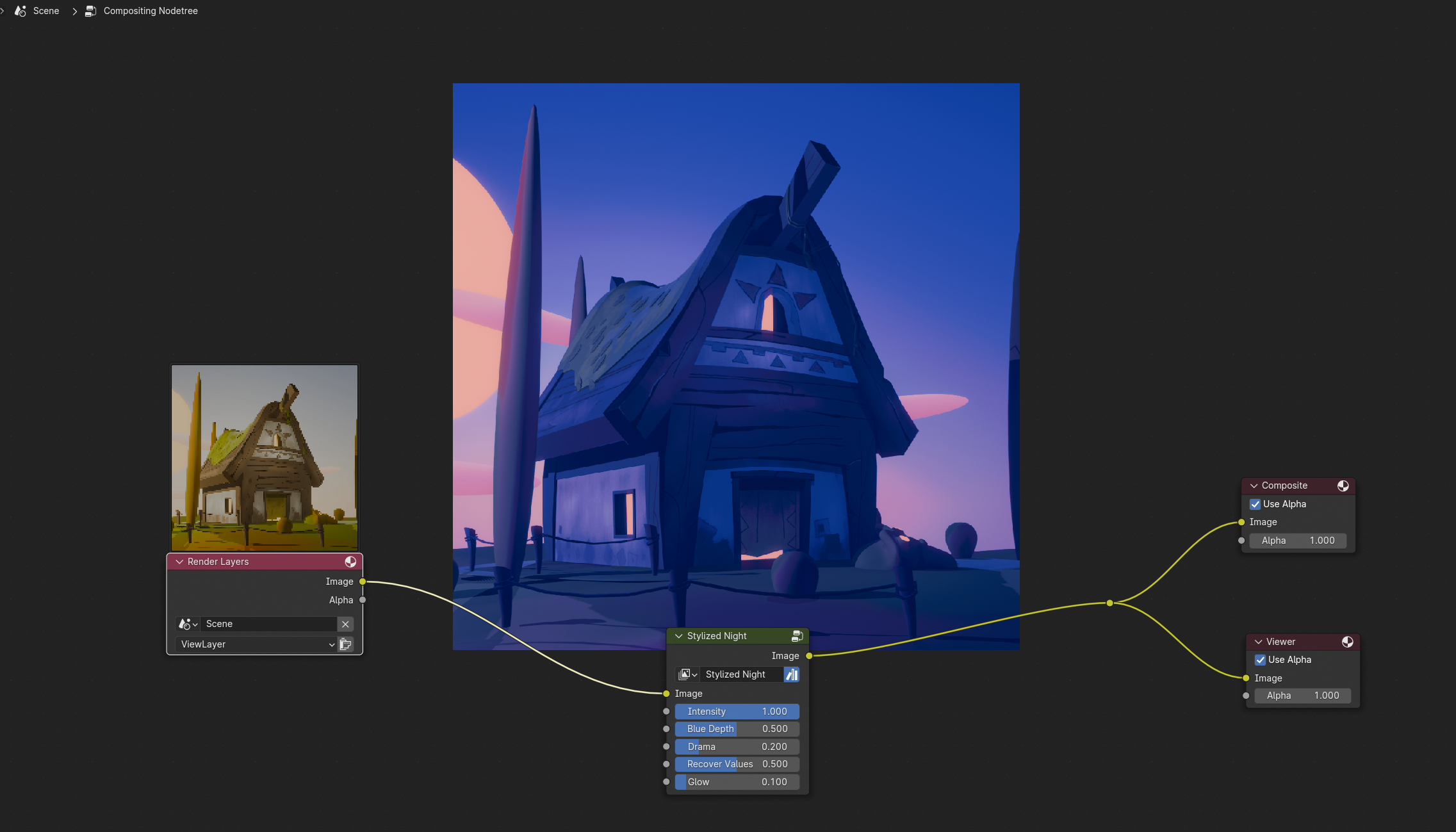Click the Render Layers preview thumbnail
1456x832 pixels.
(264, 458)
